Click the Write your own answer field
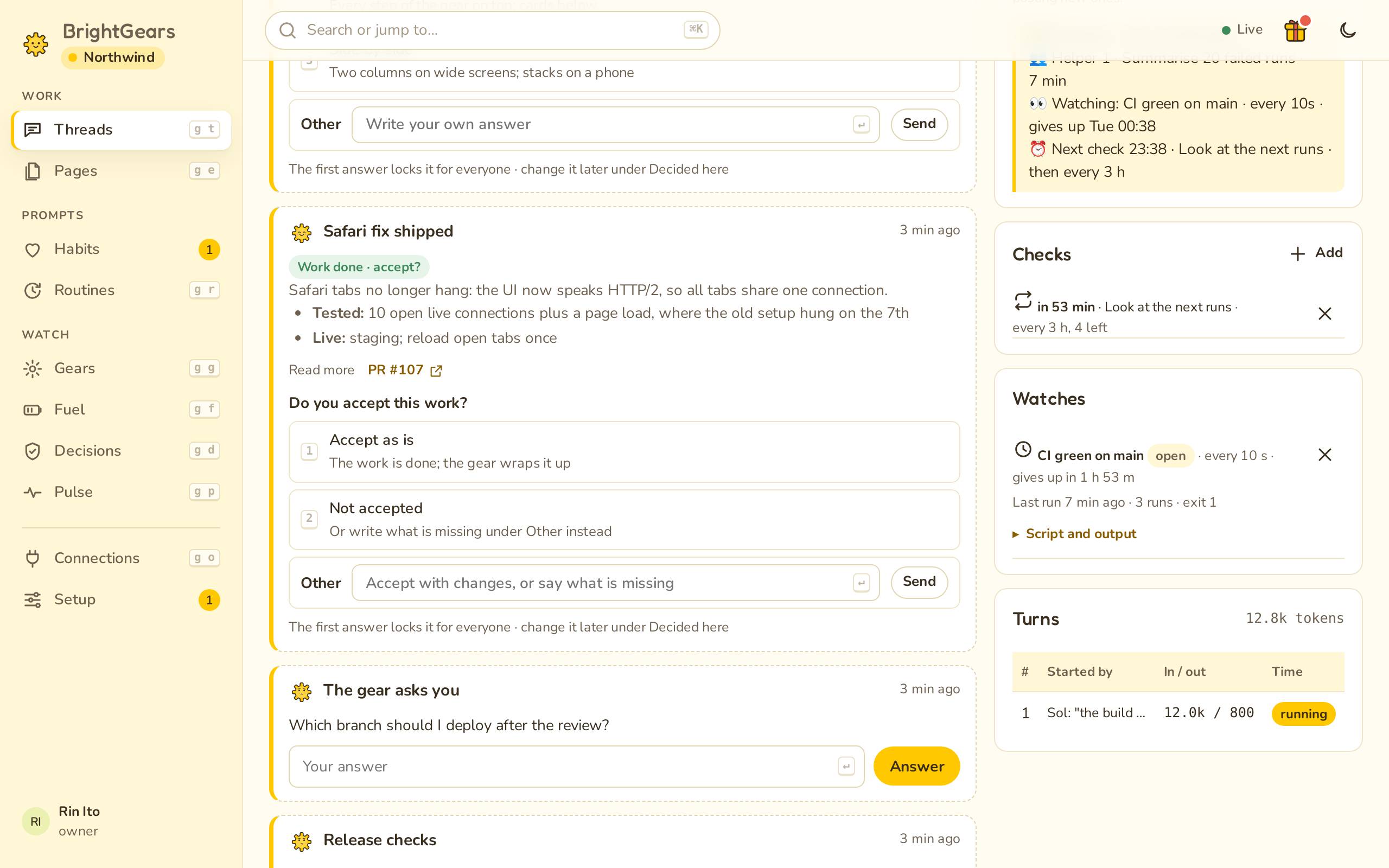This screenshot has height=868, width=1389. coord(615,125)
